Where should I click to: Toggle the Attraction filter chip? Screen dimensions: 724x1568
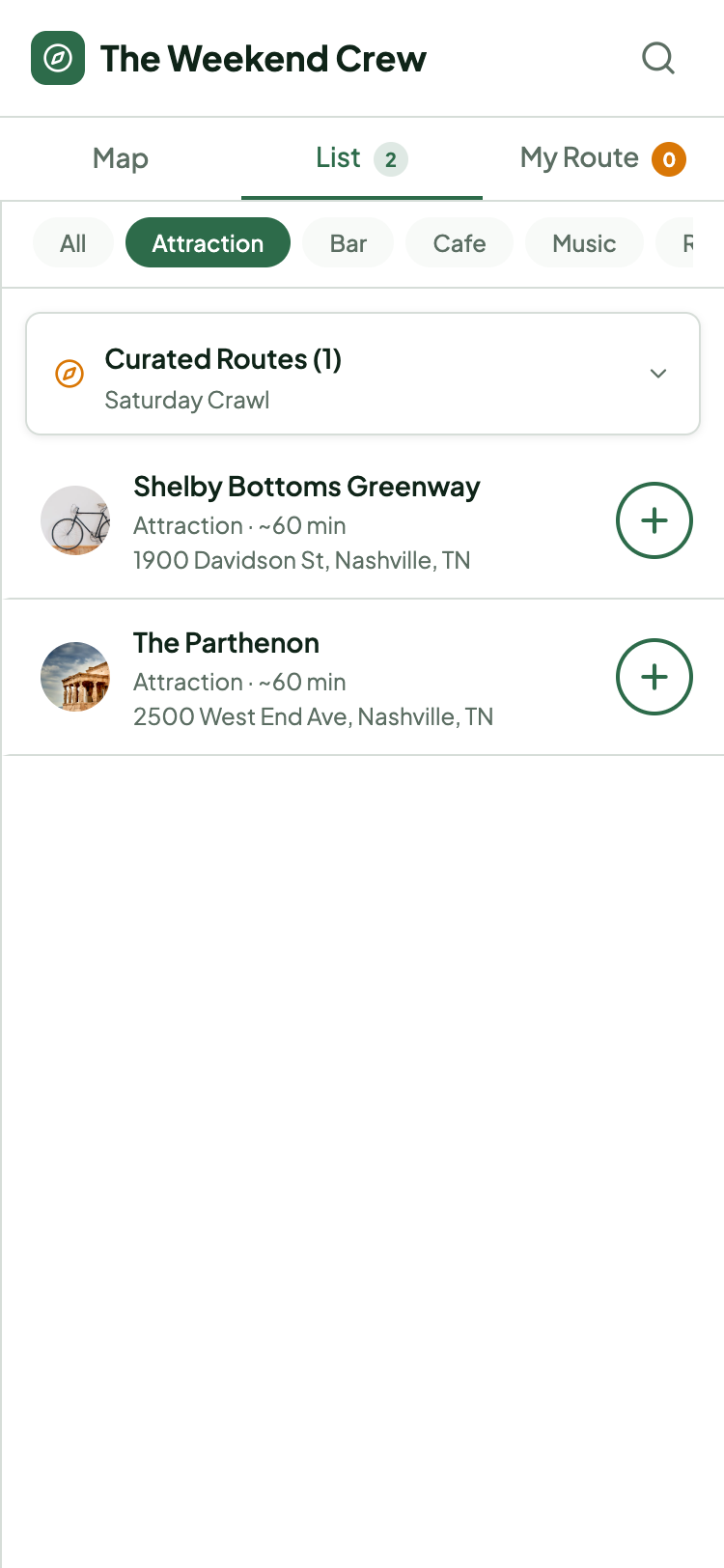pos(208,243)
